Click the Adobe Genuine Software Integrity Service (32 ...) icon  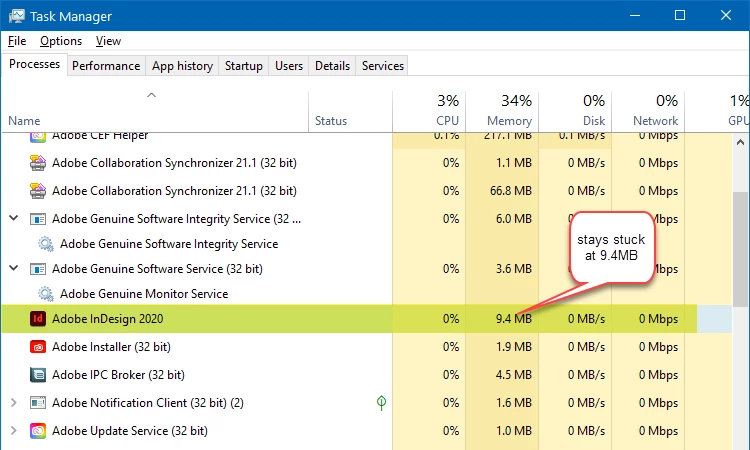[x=38, y=219]
